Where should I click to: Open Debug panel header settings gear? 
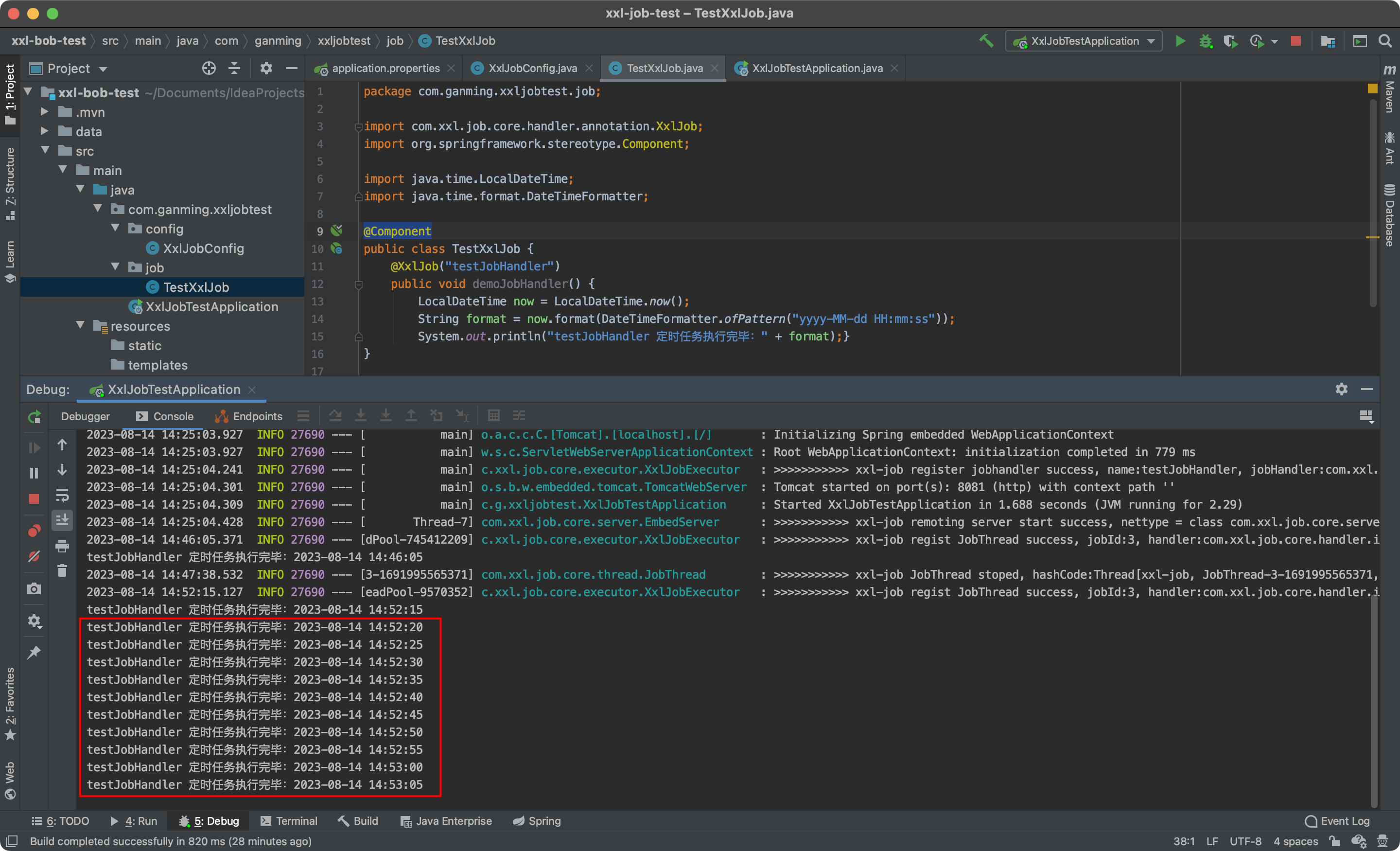pyautogui.click(x=1342, y=389)
